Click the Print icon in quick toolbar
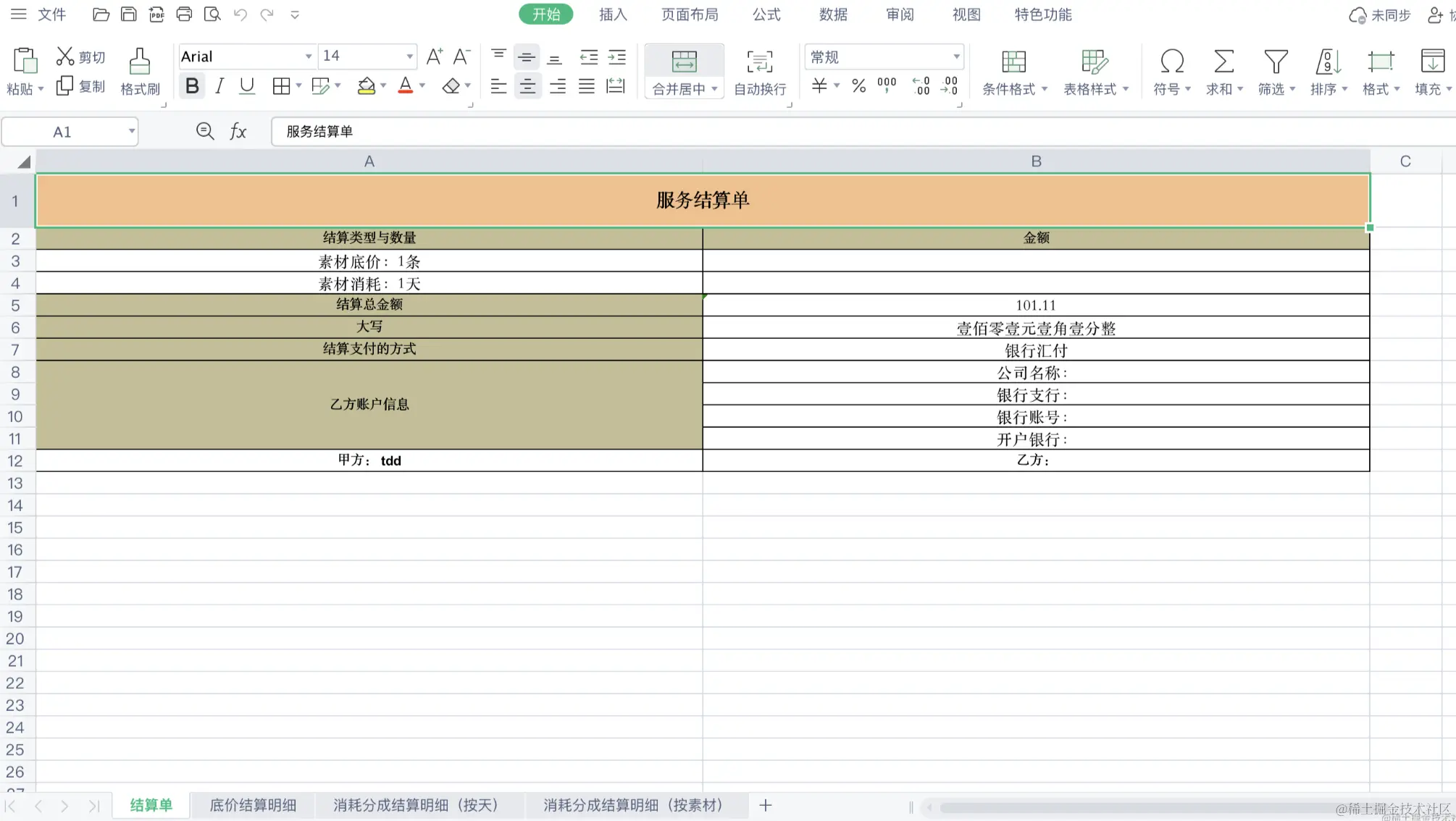The width and height of the screenshot is (1456, 821). [x=184, y=14]
